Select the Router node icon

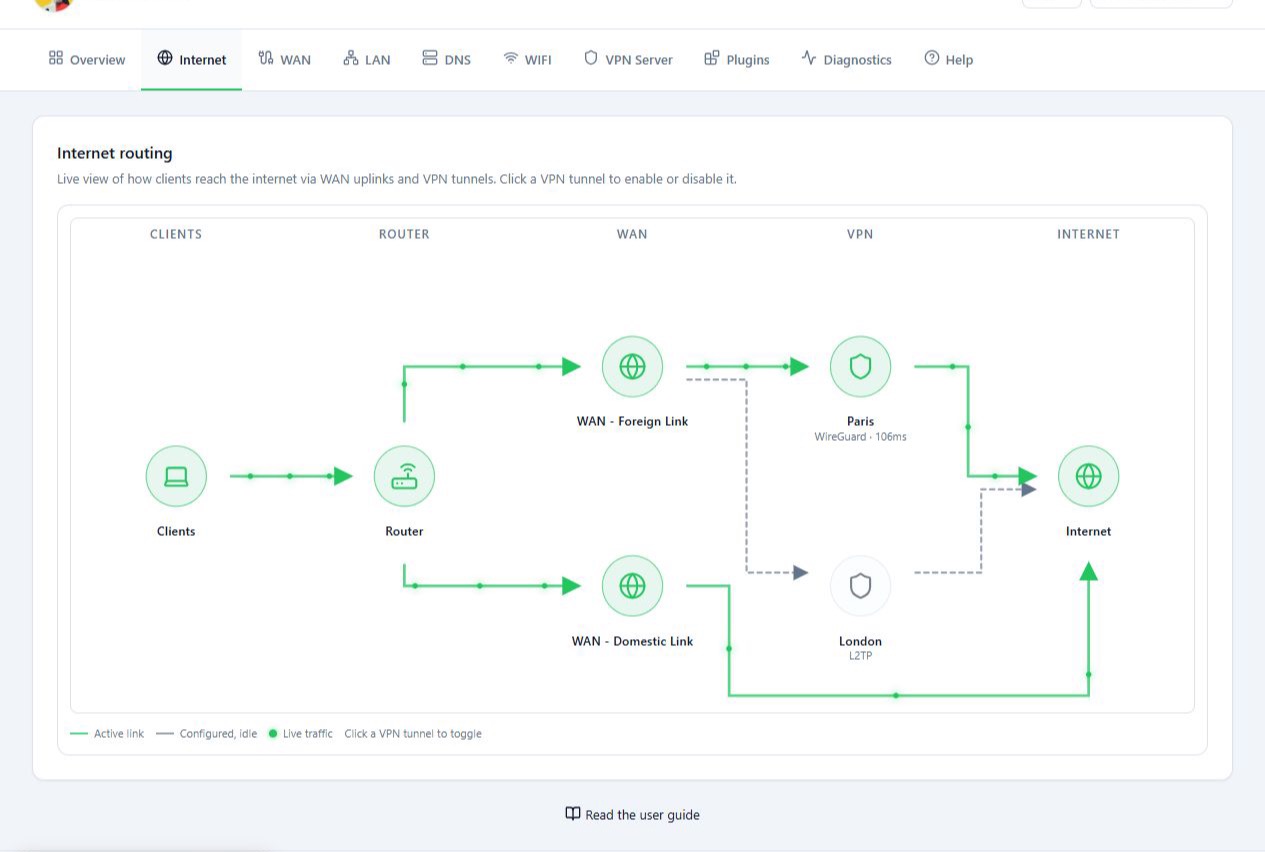pos(404,476)
